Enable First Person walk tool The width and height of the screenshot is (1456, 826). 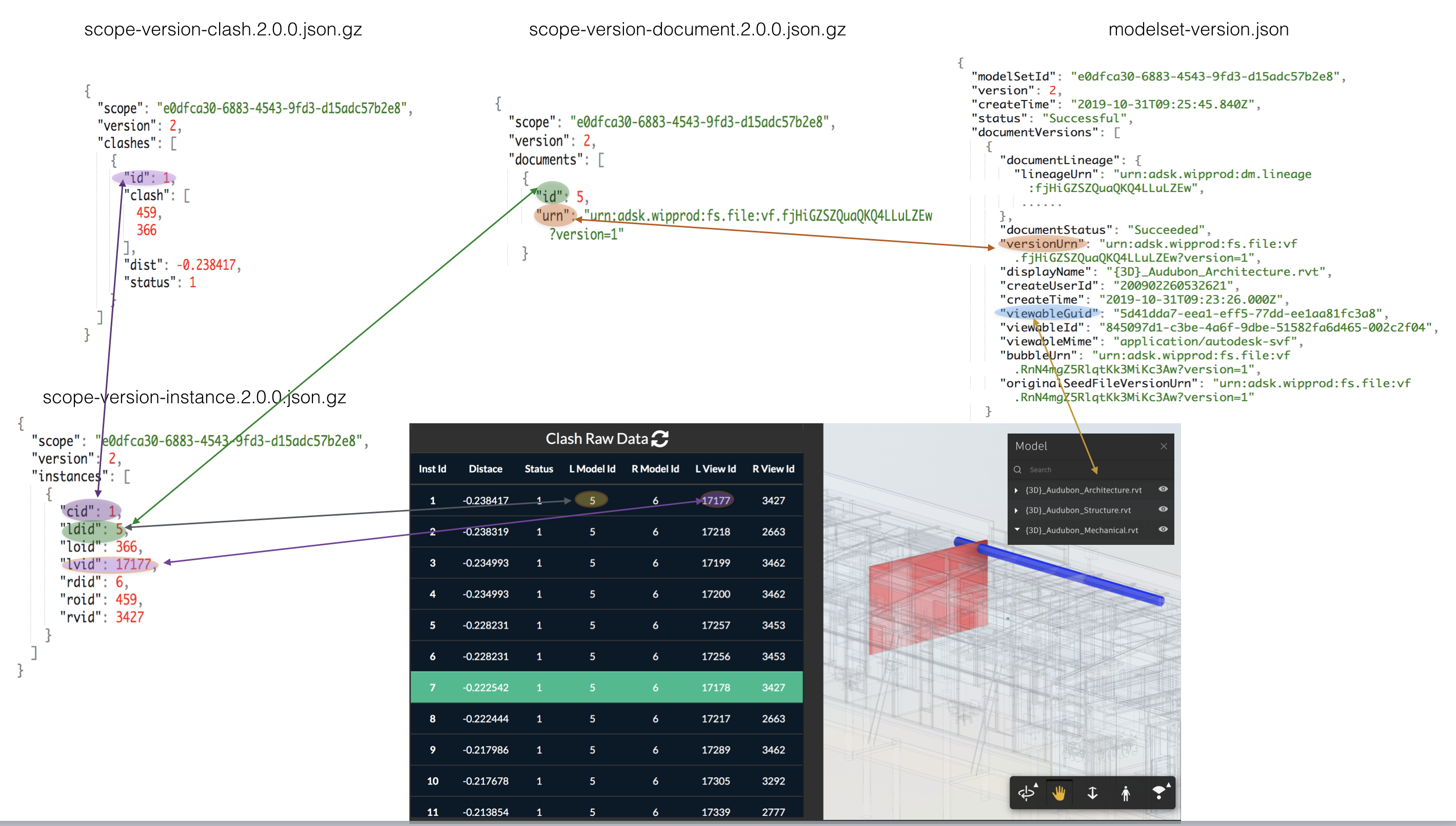point(1125,793)
